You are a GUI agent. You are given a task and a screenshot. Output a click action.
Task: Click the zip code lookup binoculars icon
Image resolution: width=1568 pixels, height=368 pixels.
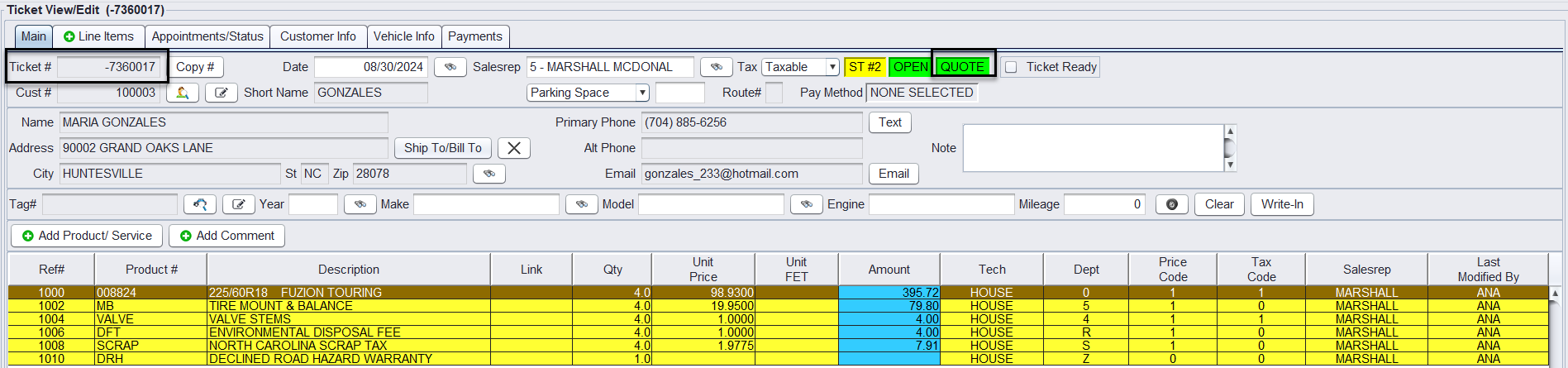tap(489, 174)
